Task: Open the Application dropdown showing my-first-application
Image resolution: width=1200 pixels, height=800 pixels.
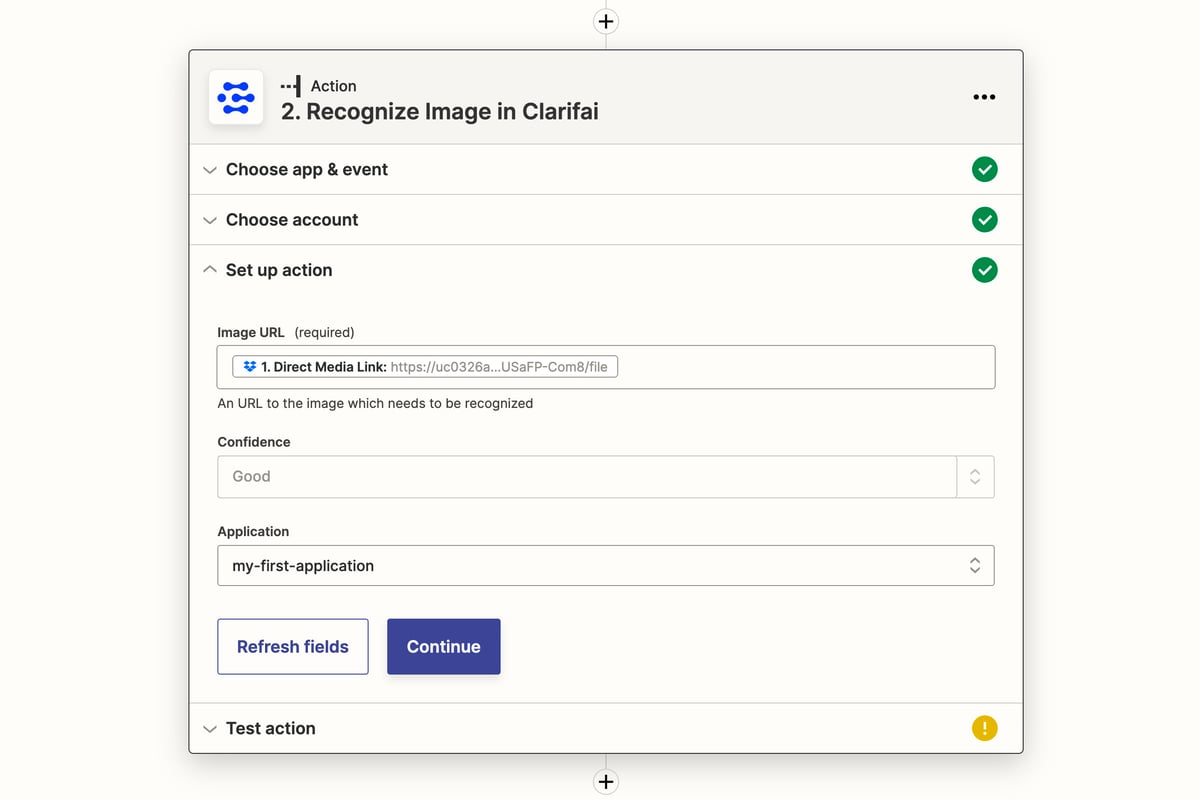Action: (x=605, y=566)
